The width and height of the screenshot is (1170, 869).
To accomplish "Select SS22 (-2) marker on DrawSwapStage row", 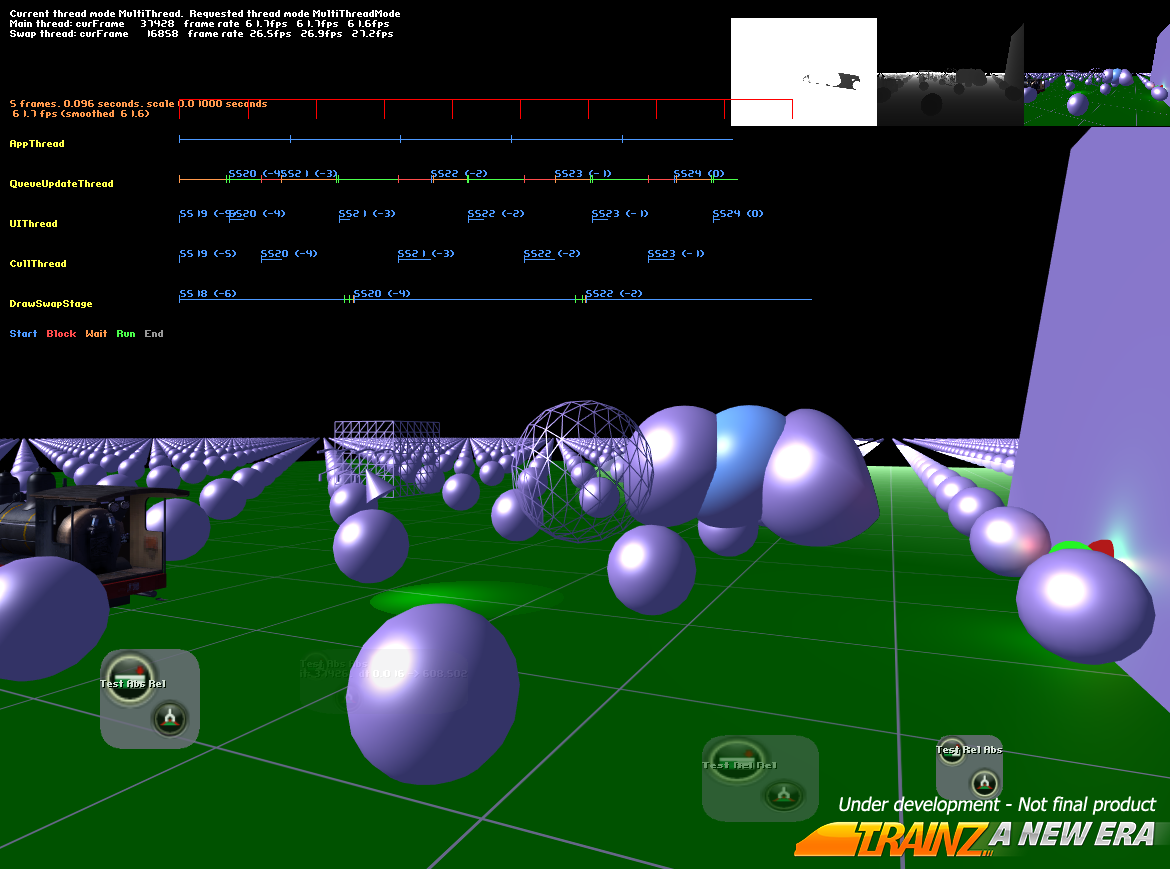I will (614, 294).
